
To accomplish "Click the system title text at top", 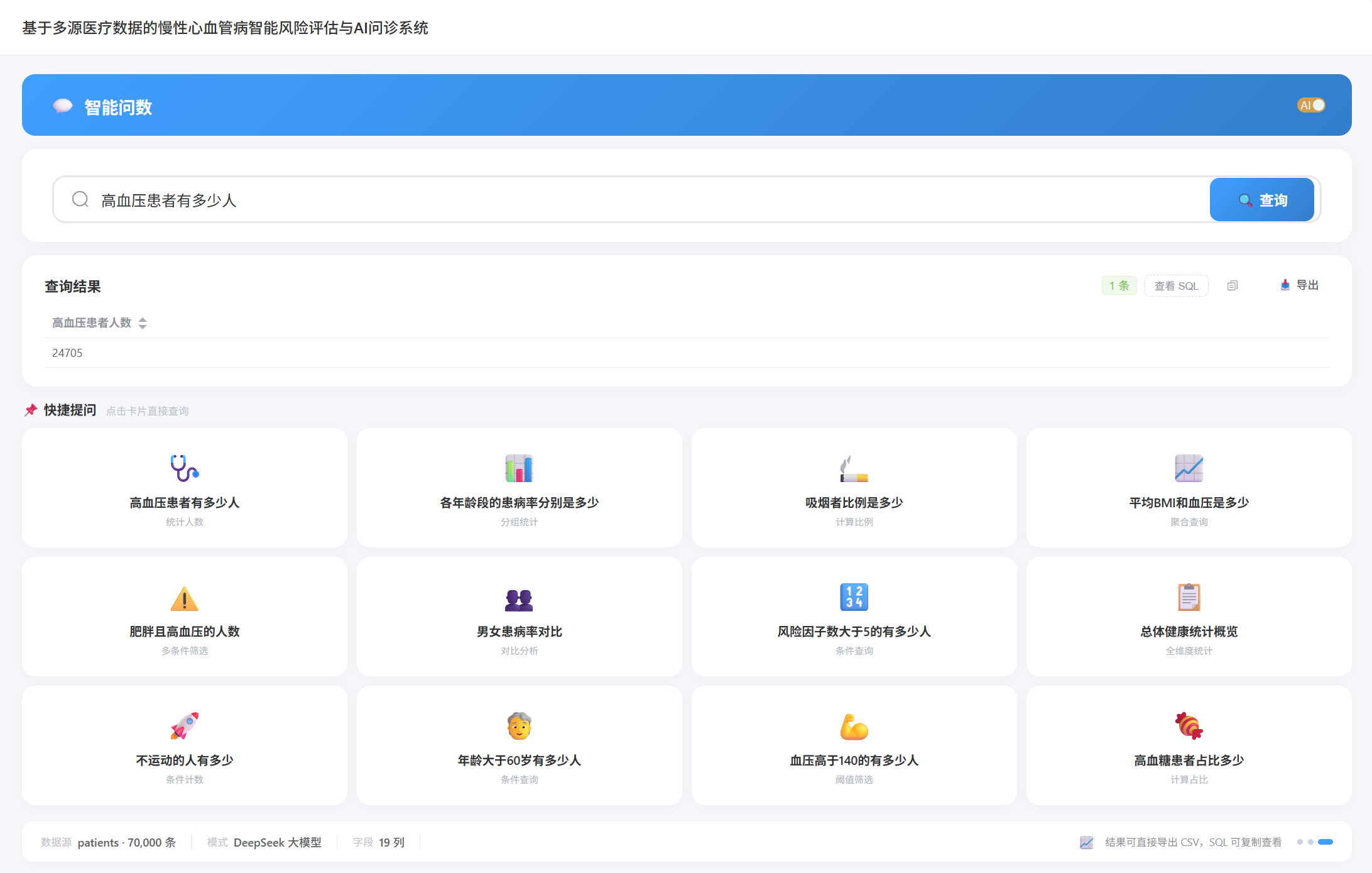I will click(225, 28).
